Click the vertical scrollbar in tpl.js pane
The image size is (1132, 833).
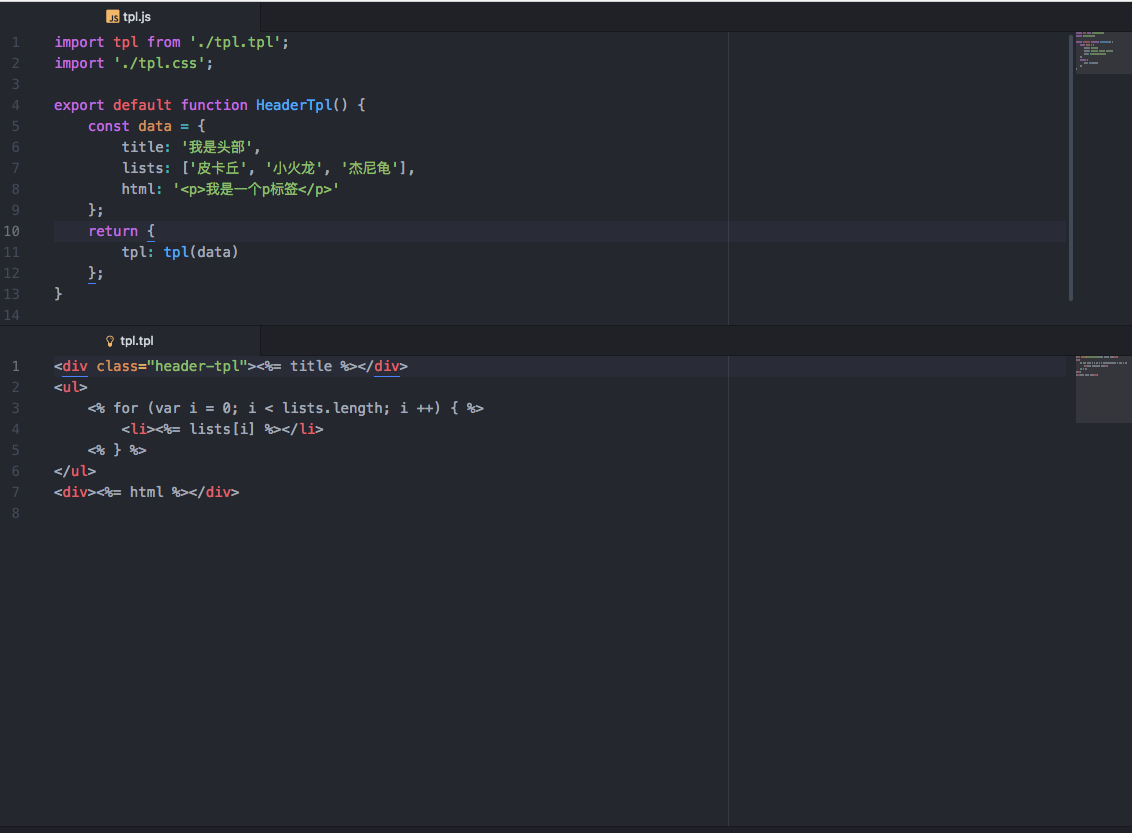(x=1071, y=167)
